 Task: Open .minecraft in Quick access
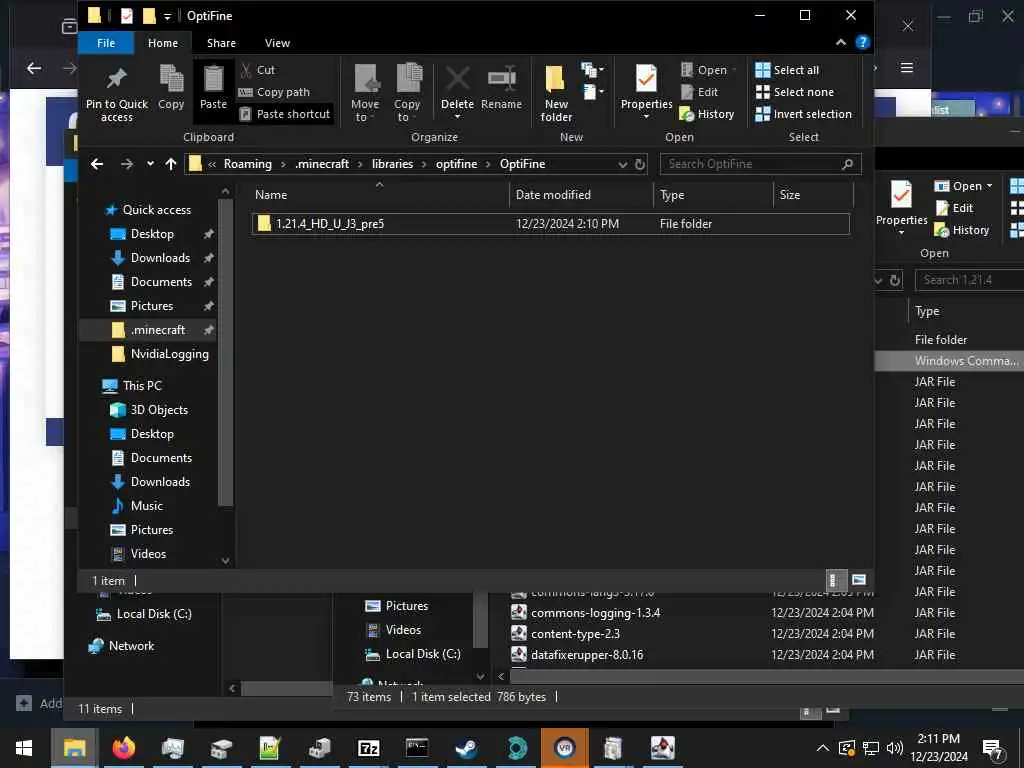[157, 330]
